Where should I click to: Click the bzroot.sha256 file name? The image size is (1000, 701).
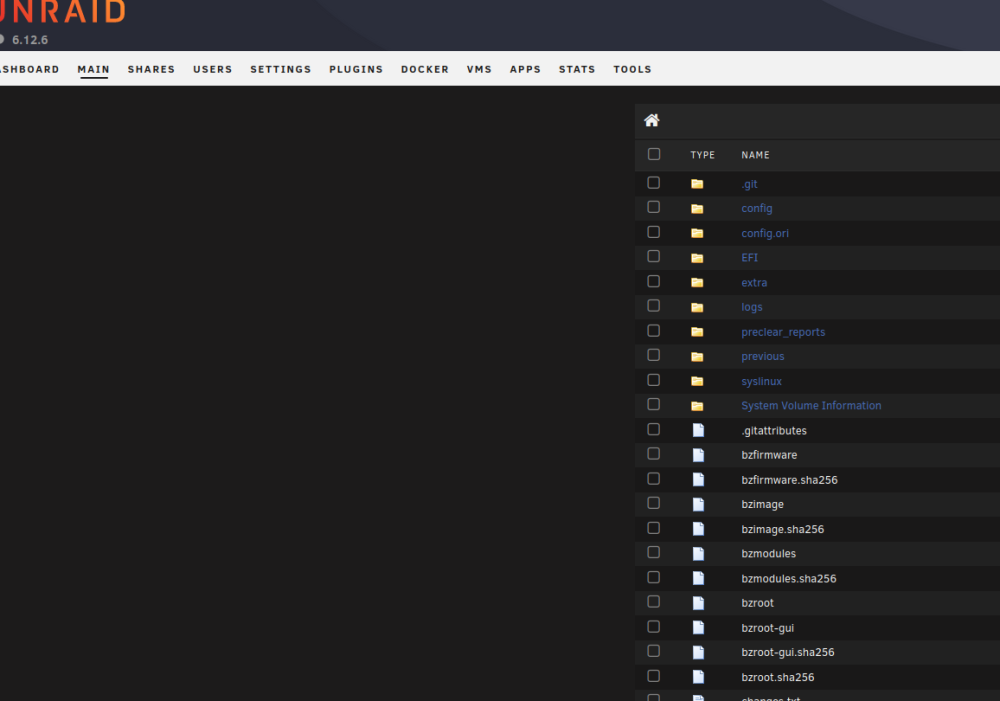777,677
